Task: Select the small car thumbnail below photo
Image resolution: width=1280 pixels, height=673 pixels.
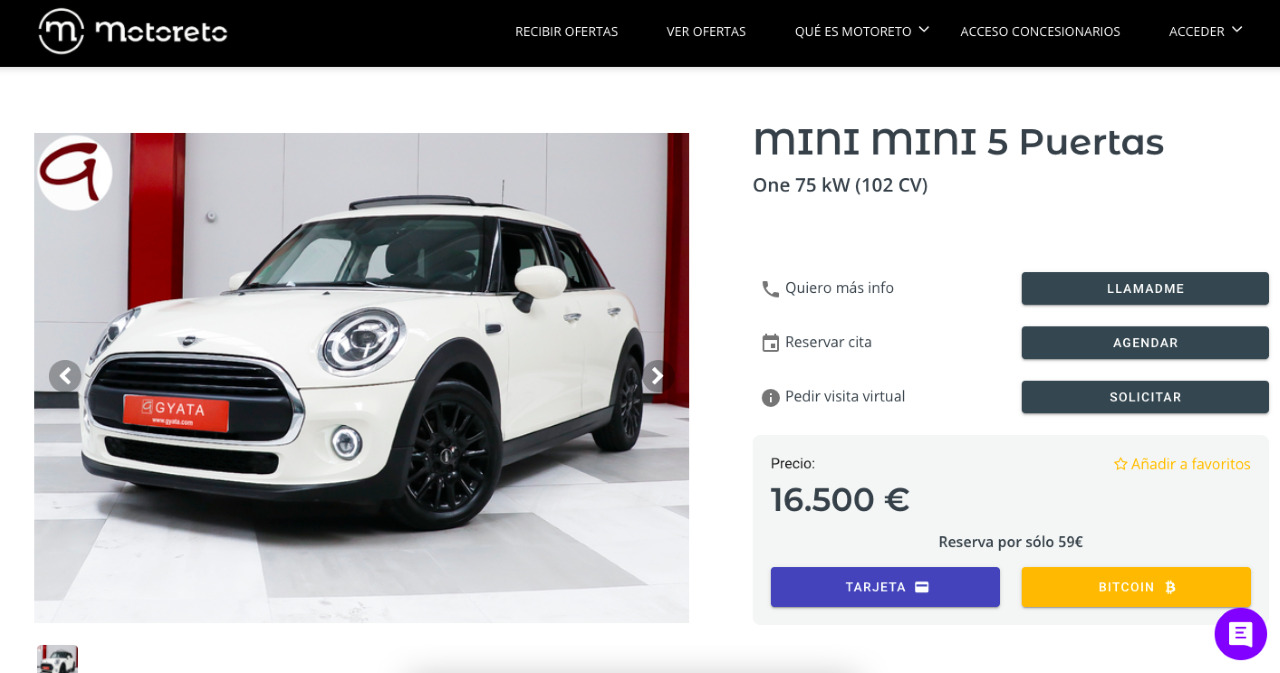Action: [57, 659]
